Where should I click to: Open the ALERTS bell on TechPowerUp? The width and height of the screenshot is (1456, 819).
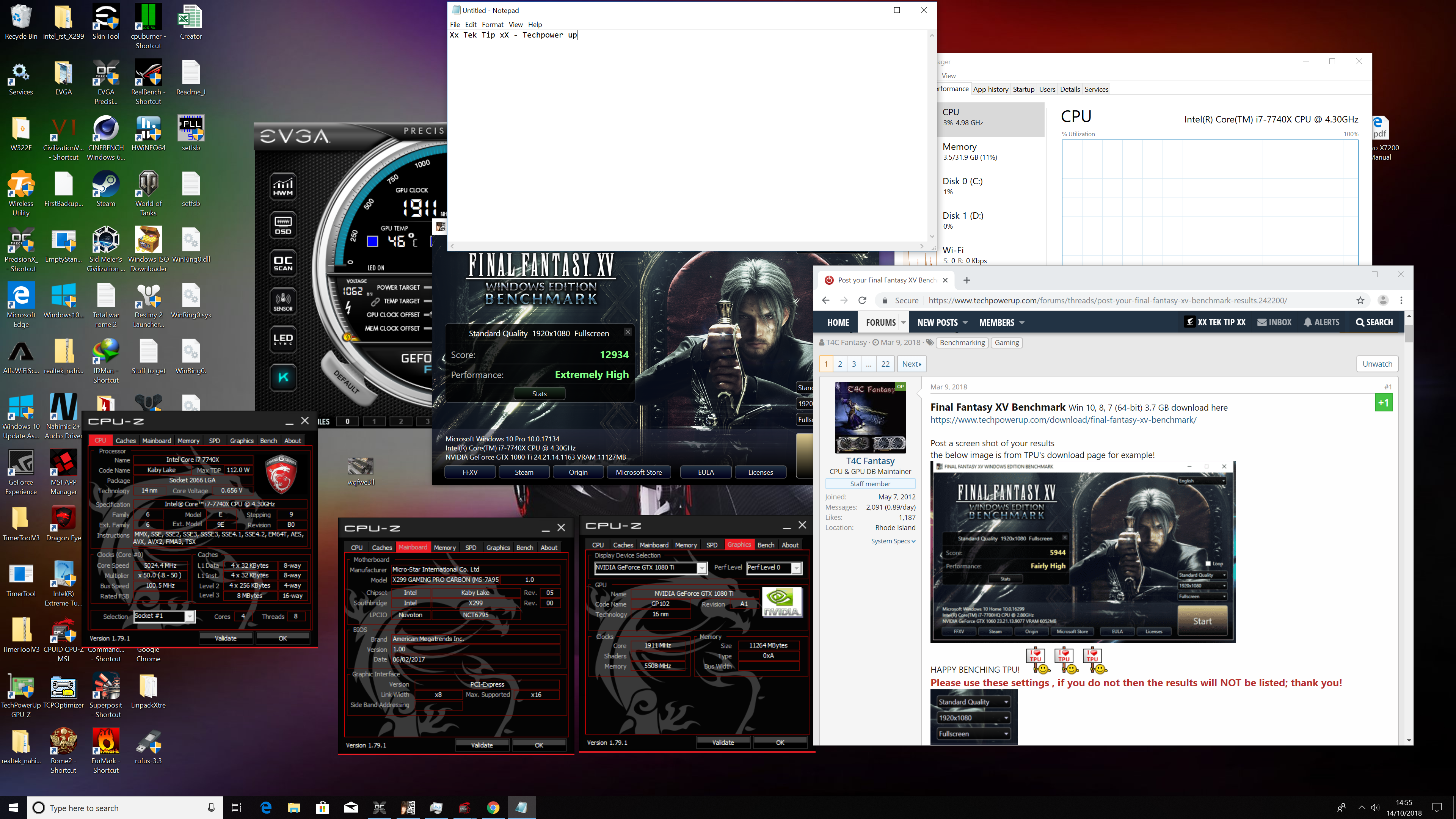click(x=1321, y=322)
